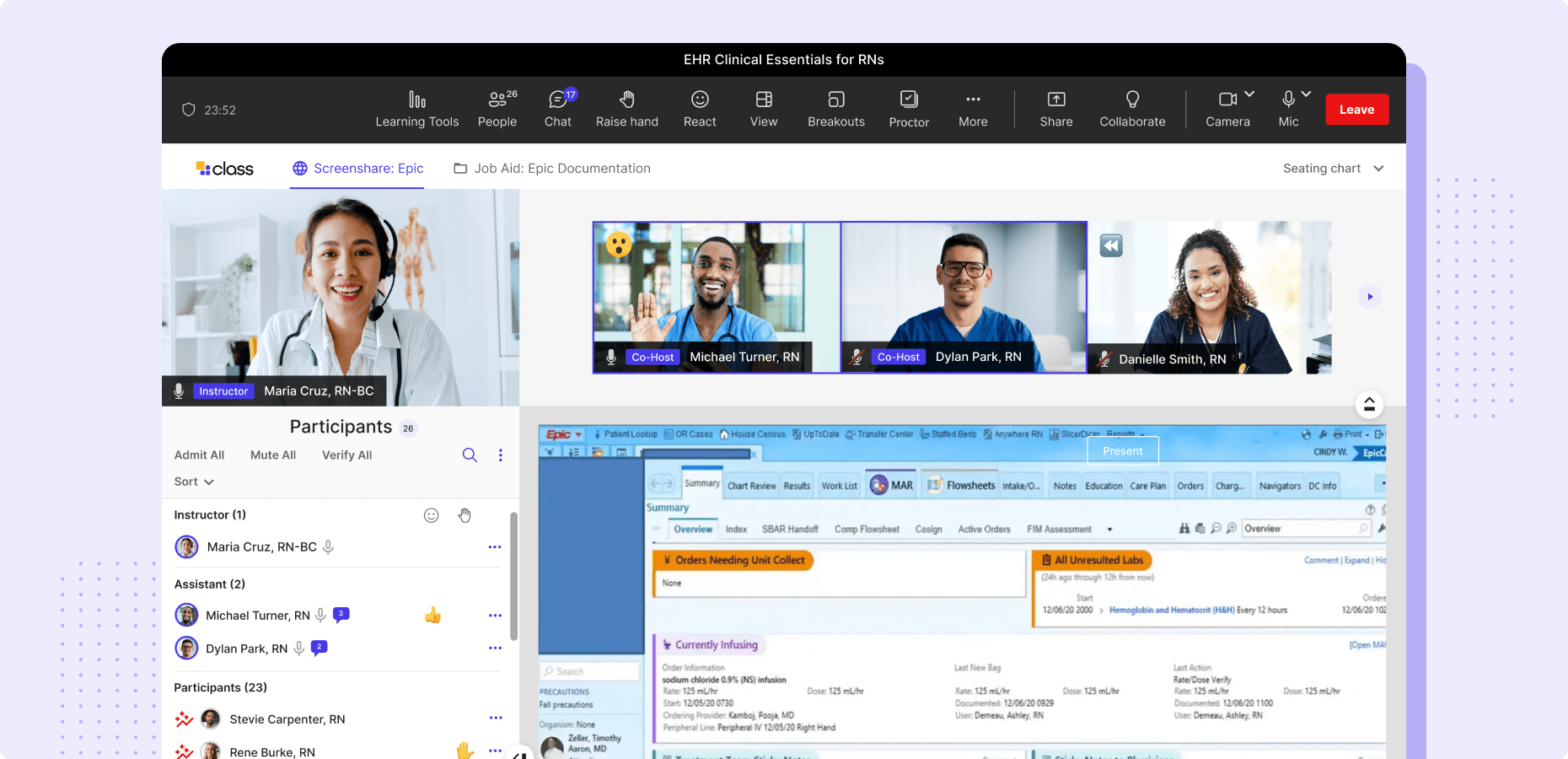Raise your hand
This screenshot has height=759, width=1568.
[x=626, y=108]
